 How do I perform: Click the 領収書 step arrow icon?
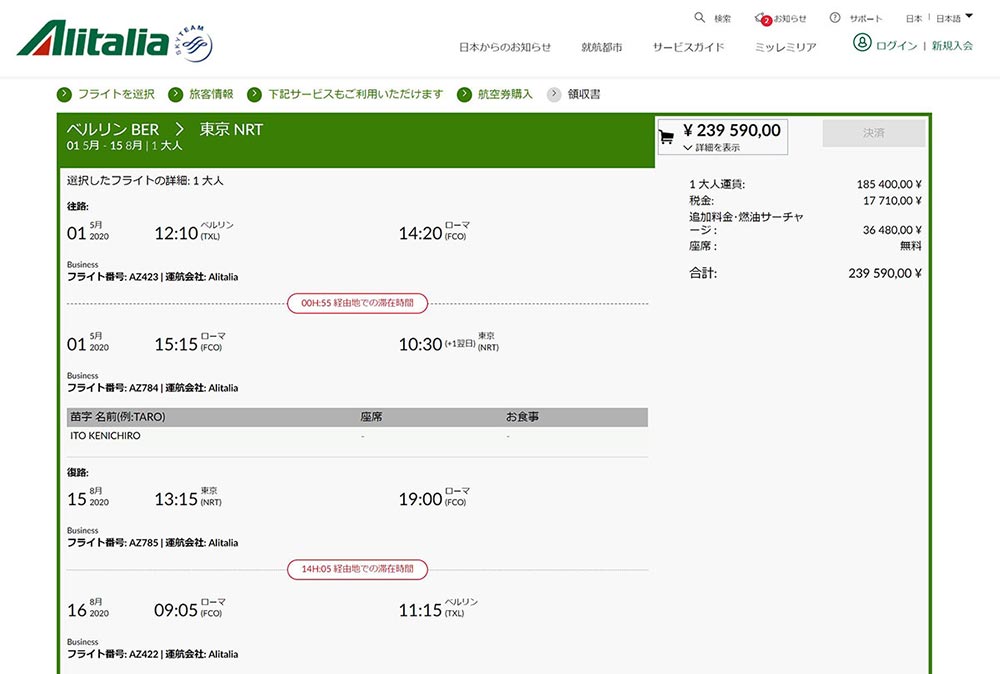554,94
